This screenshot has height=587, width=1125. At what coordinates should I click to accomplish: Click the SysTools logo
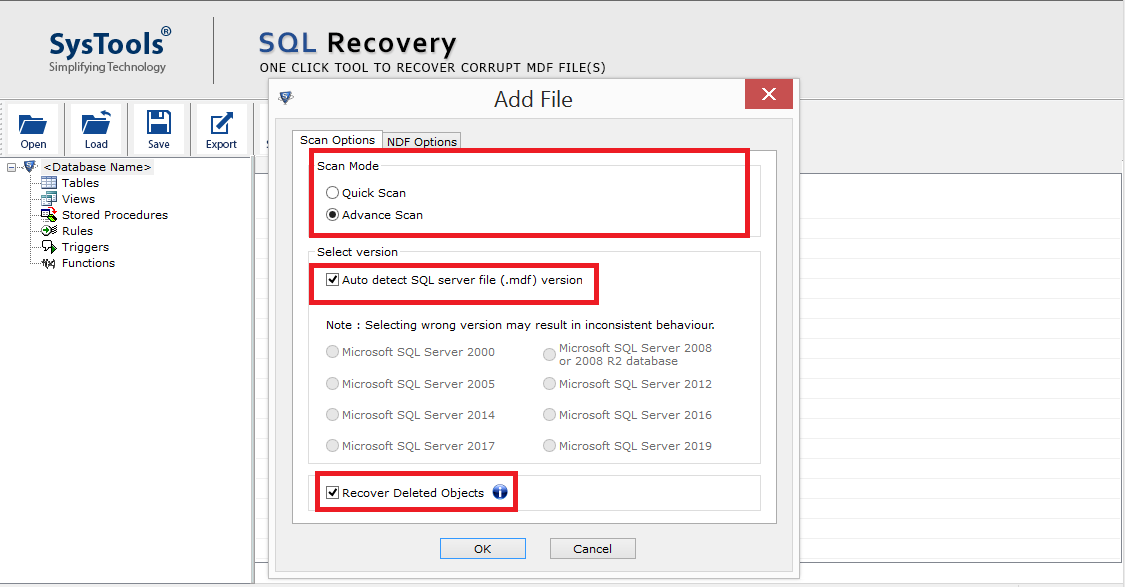(x=110, y=50)
